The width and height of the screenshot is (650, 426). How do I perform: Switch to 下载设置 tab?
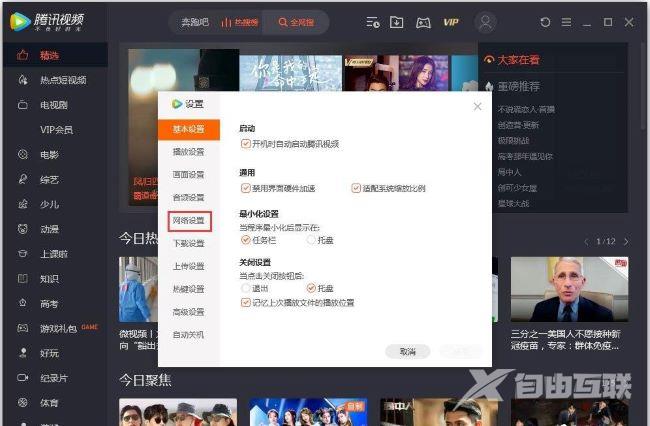point(189,244)
